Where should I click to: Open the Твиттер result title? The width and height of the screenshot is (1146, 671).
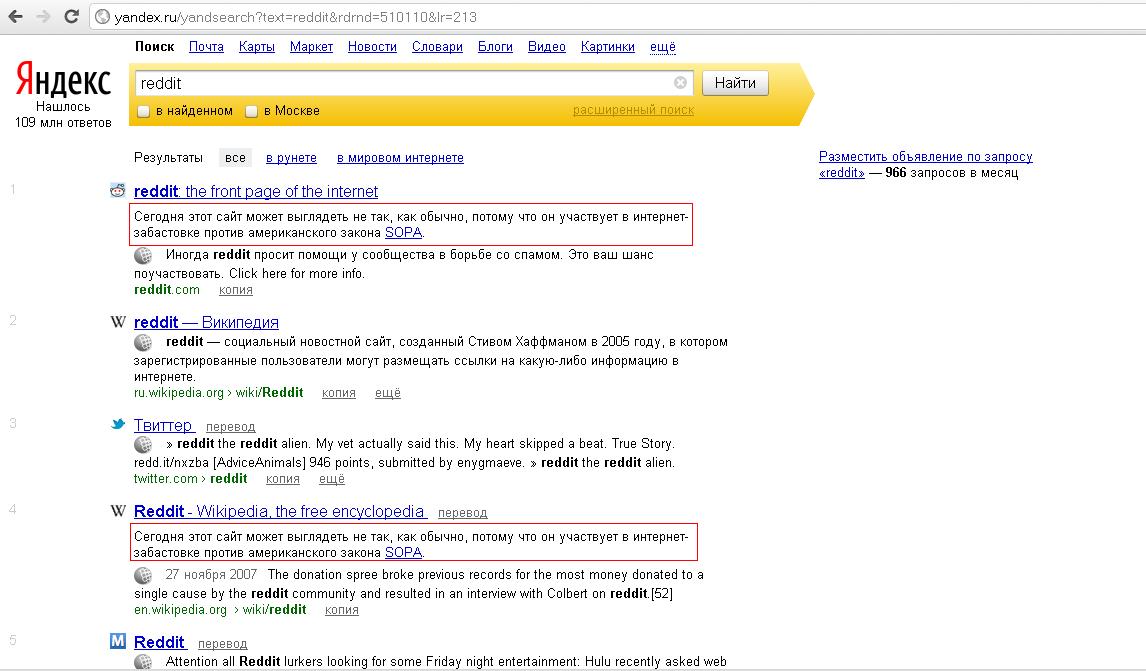(163, 425)
